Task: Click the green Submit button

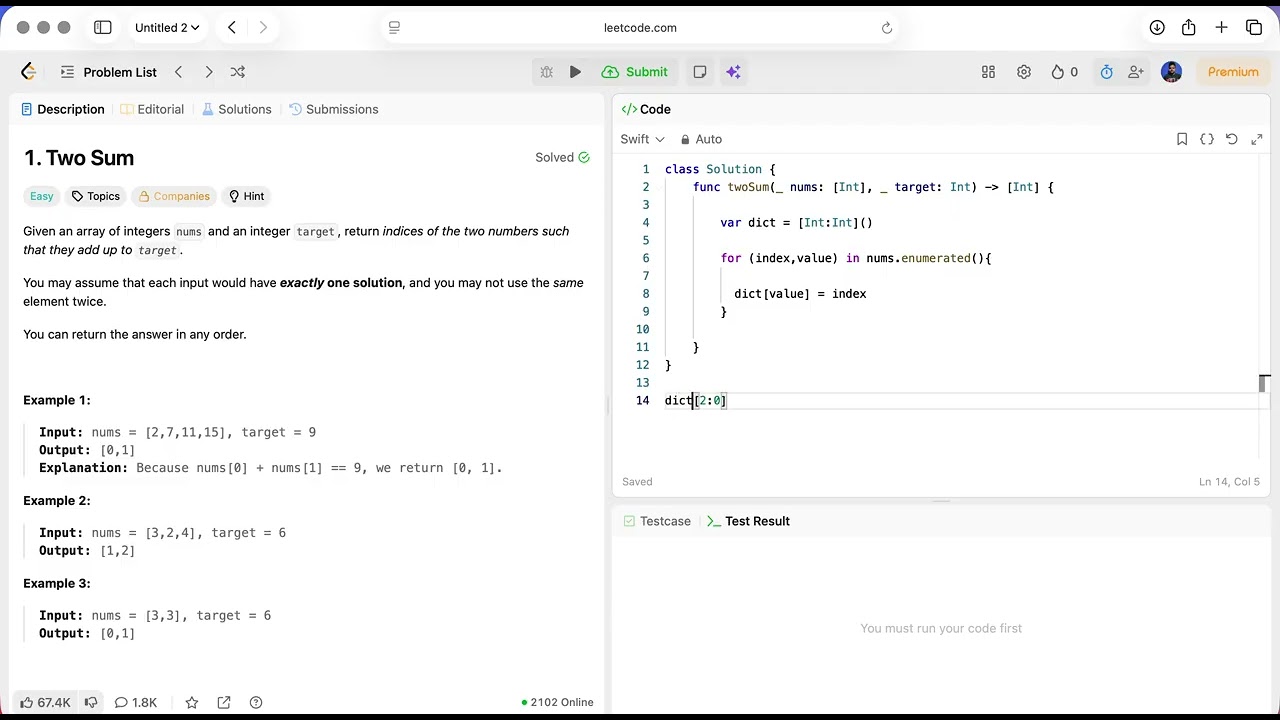Action: (635, 72)
